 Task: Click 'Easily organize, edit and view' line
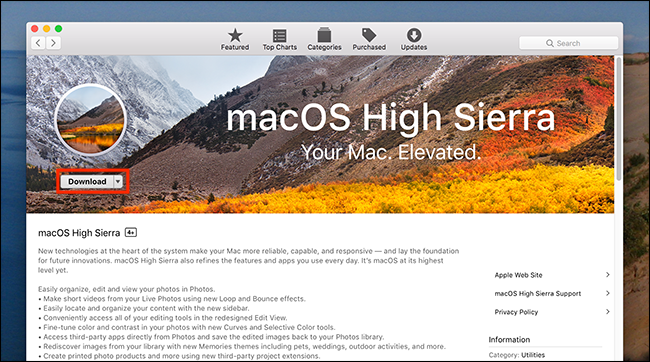click(126, 289)
